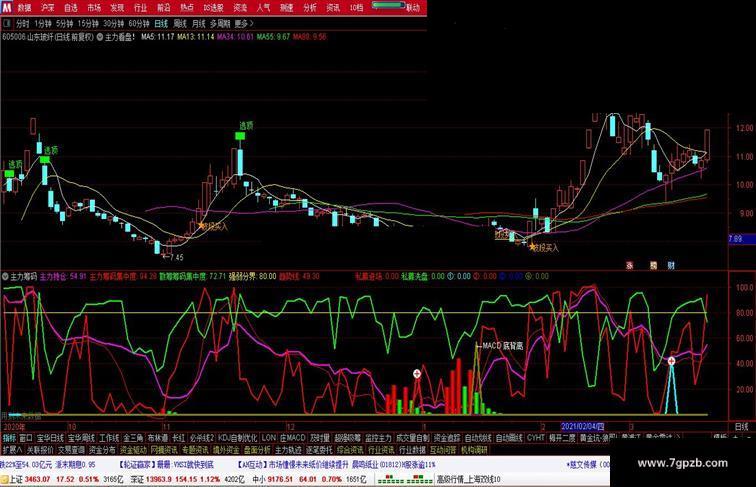Open the 关联报价 tab
The width and height of the screenshot is (756, 487).
click(40, 450)
